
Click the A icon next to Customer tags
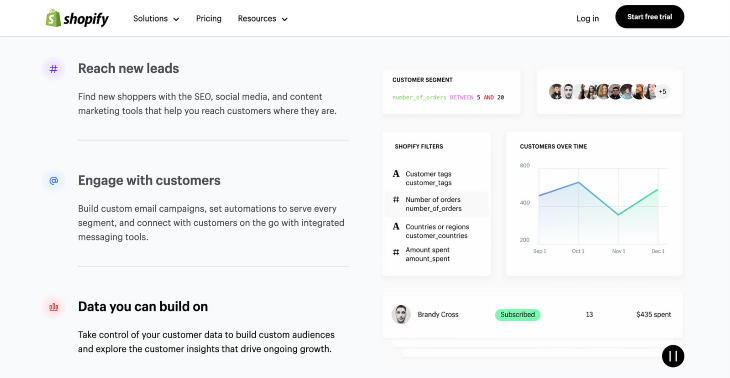(396, 174)
